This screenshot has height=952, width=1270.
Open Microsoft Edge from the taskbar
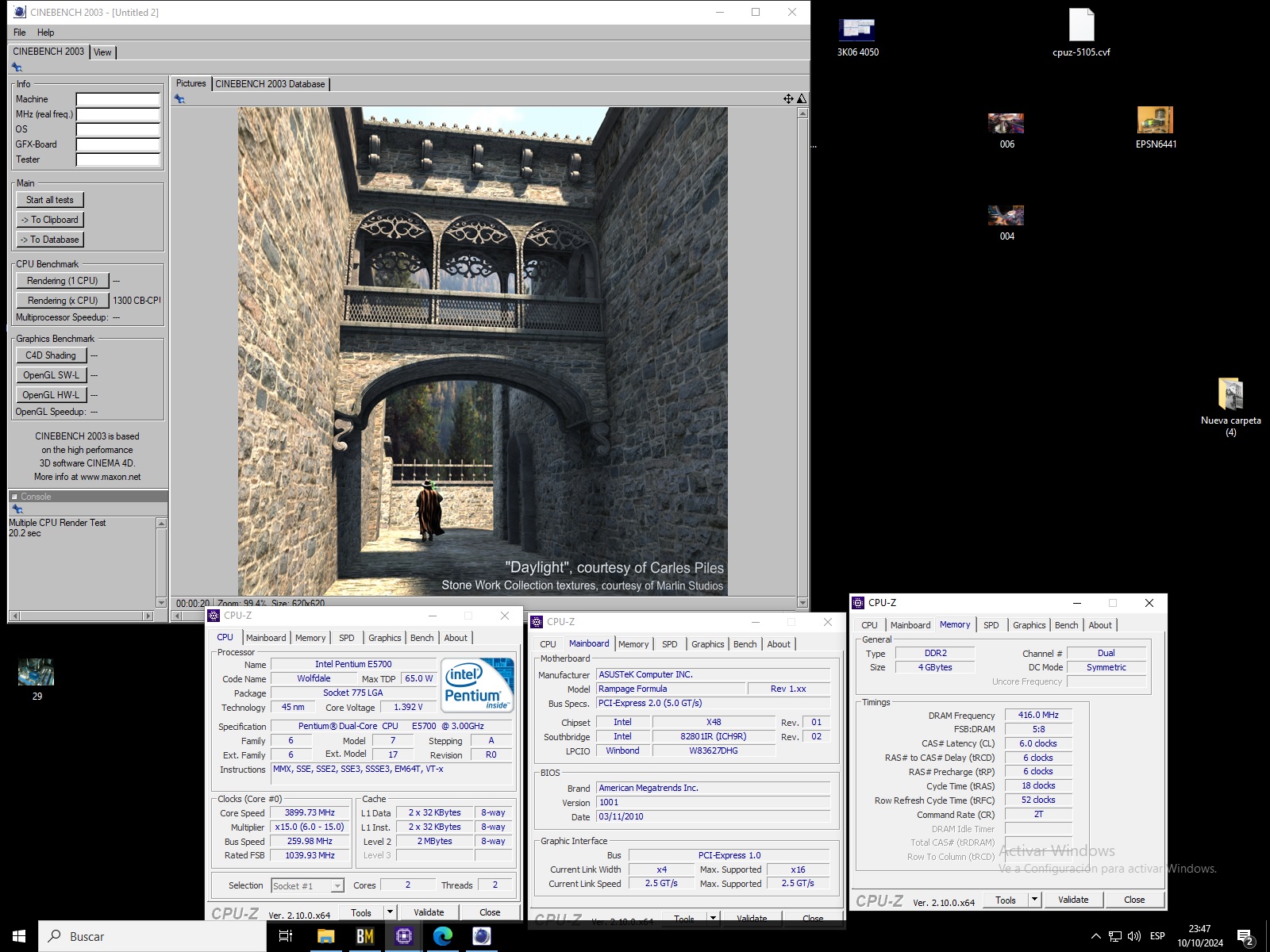442,936
